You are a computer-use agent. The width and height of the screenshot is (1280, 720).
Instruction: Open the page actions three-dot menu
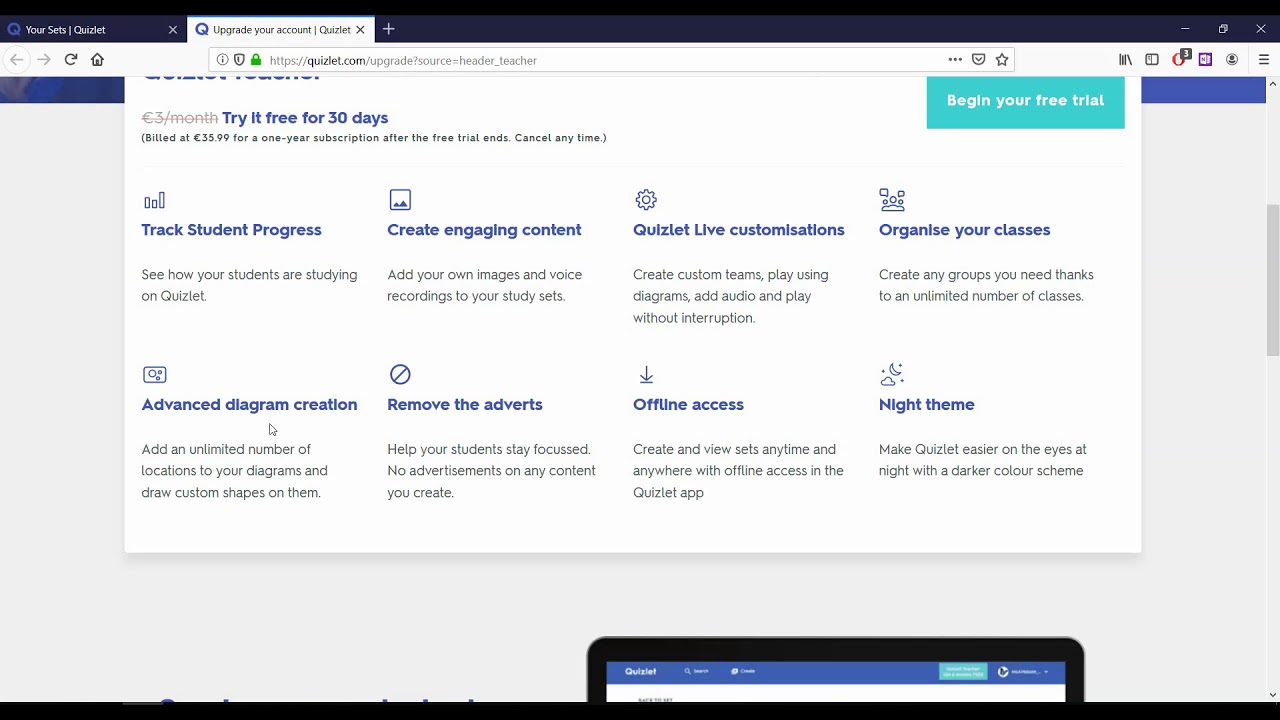click(x=955, y=60)
